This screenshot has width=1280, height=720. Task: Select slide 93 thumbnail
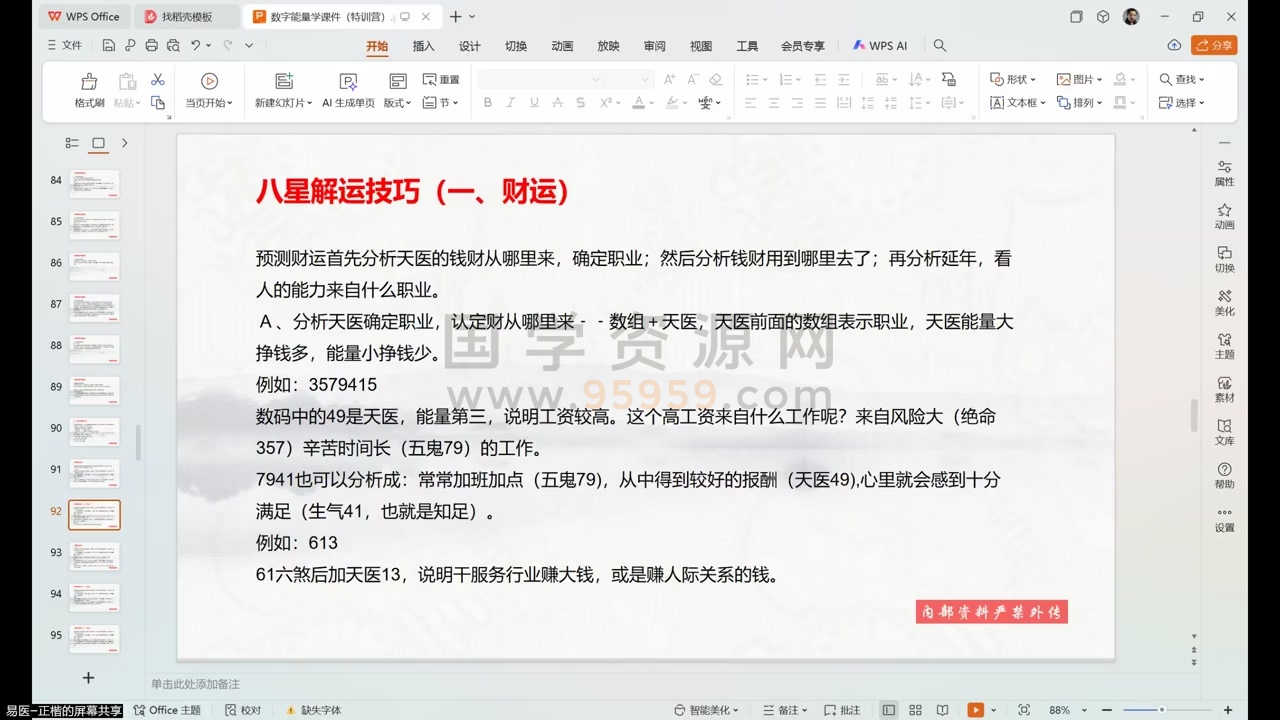tap(94, 556)
